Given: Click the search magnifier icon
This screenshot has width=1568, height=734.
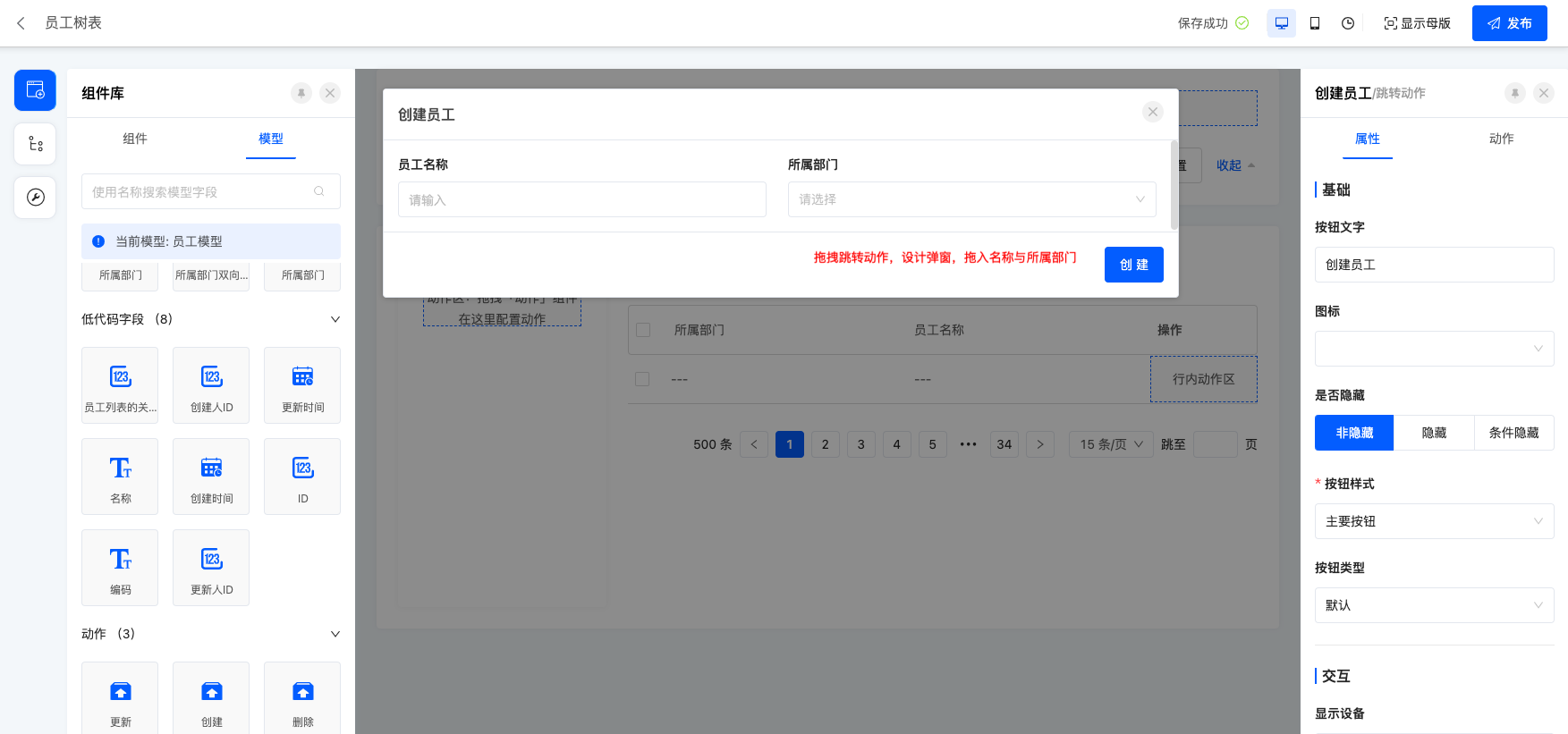Looking at the screenshot, I should 319,191.
